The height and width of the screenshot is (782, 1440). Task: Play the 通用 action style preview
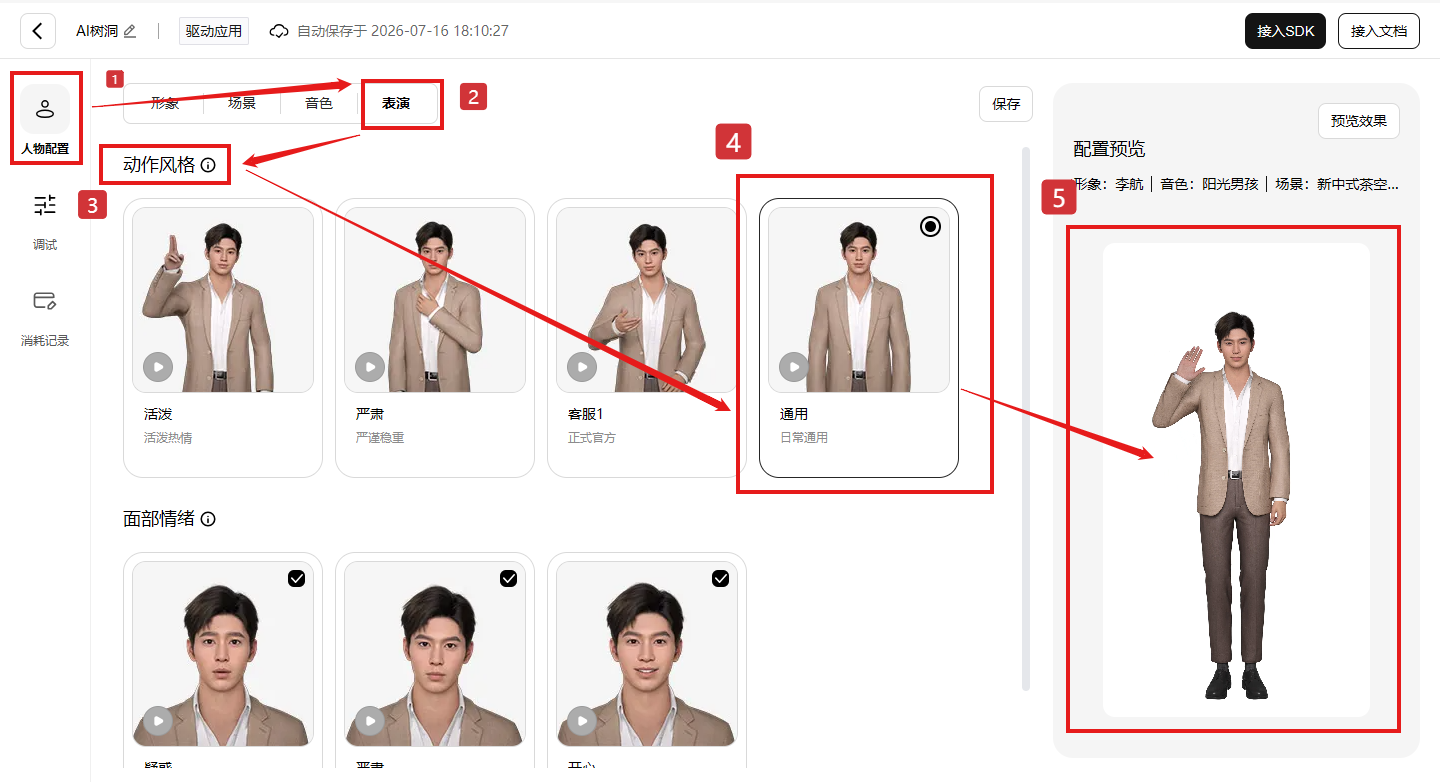[794, 367]
